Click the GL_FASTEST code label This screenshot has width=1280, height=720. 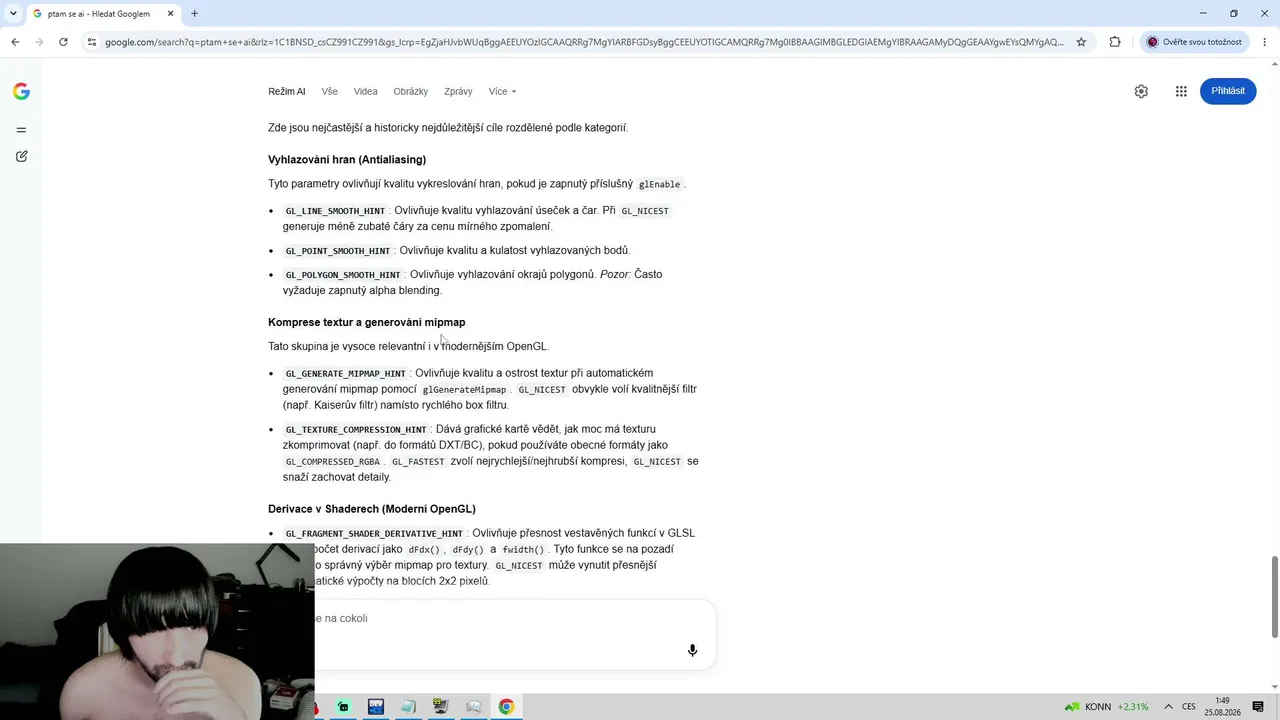click(418, 462)
